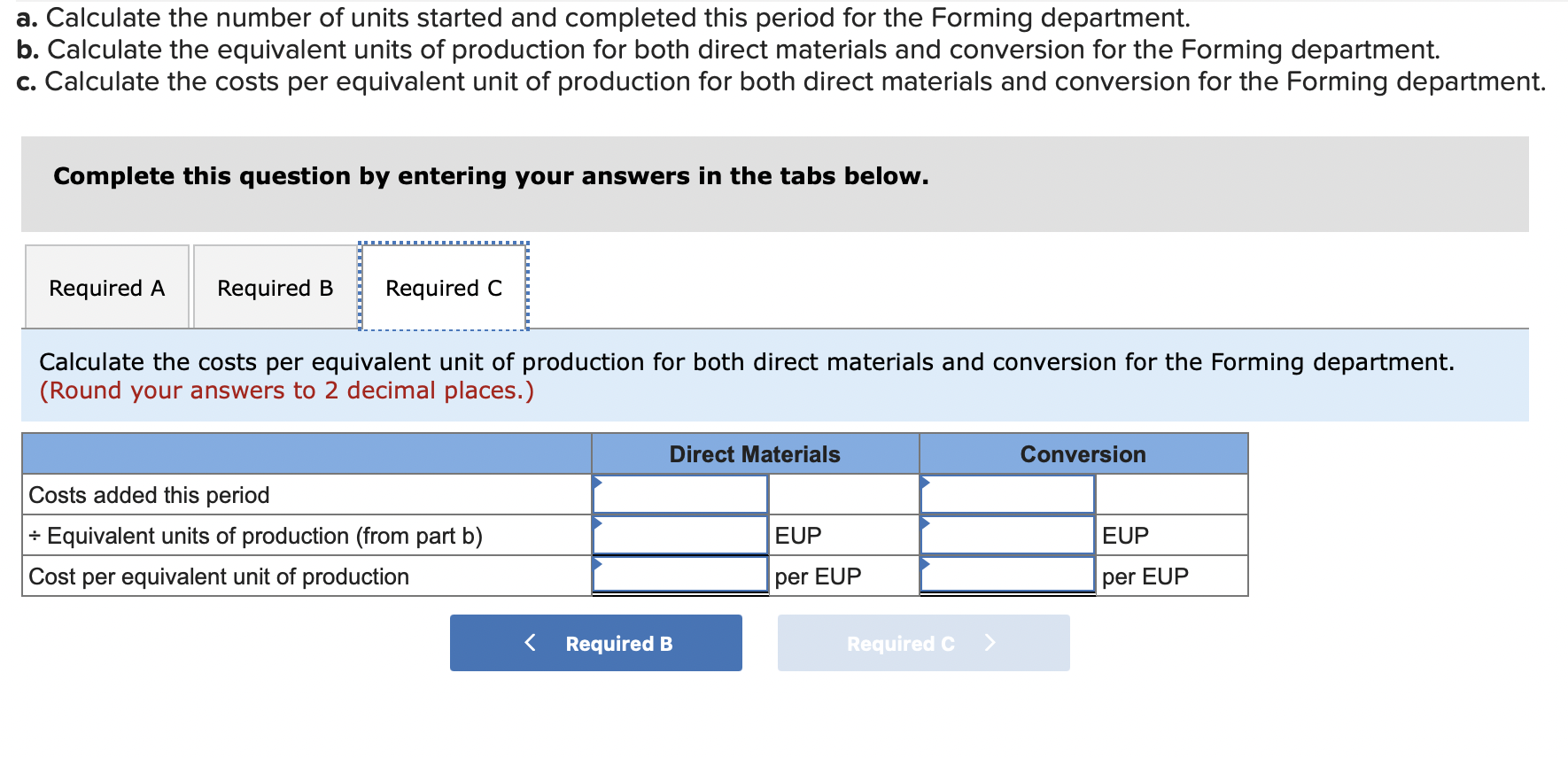Click the Conversion column header
Viewport: 1568px width, 758px height.
pyautogui.click(x=1083, y=454)
